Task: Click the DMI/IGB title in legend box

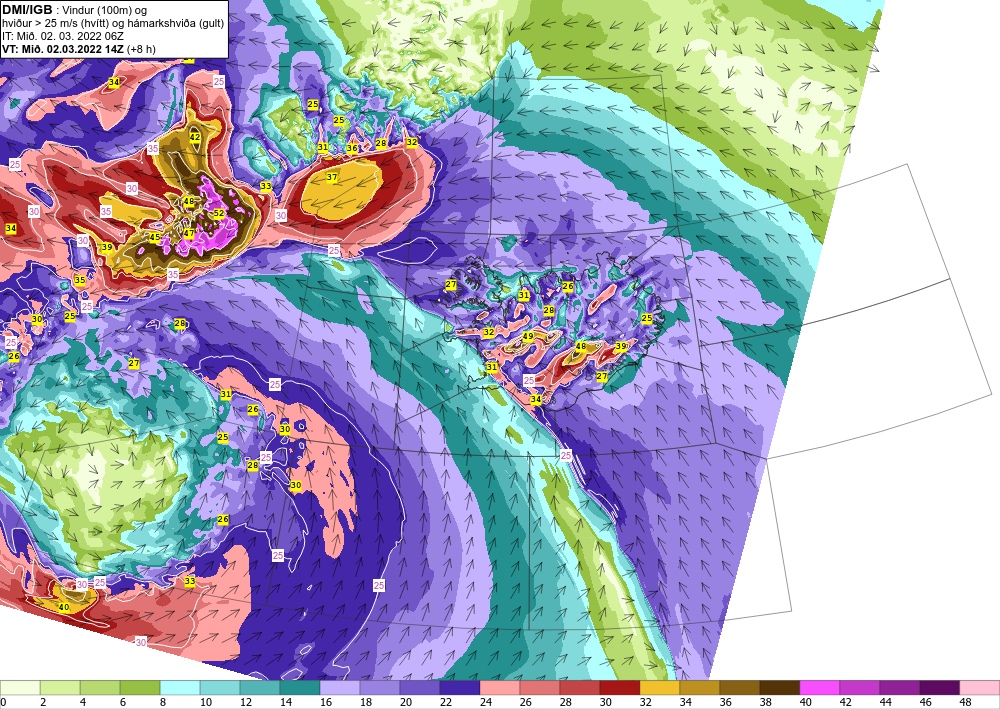Action: [27, 10]
